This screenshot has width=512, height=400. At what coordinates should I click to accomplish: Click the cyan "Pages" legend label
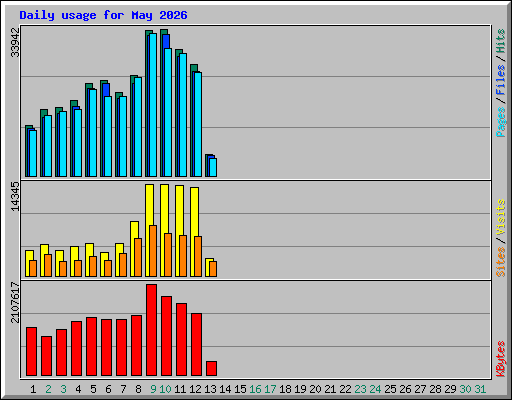500,122
